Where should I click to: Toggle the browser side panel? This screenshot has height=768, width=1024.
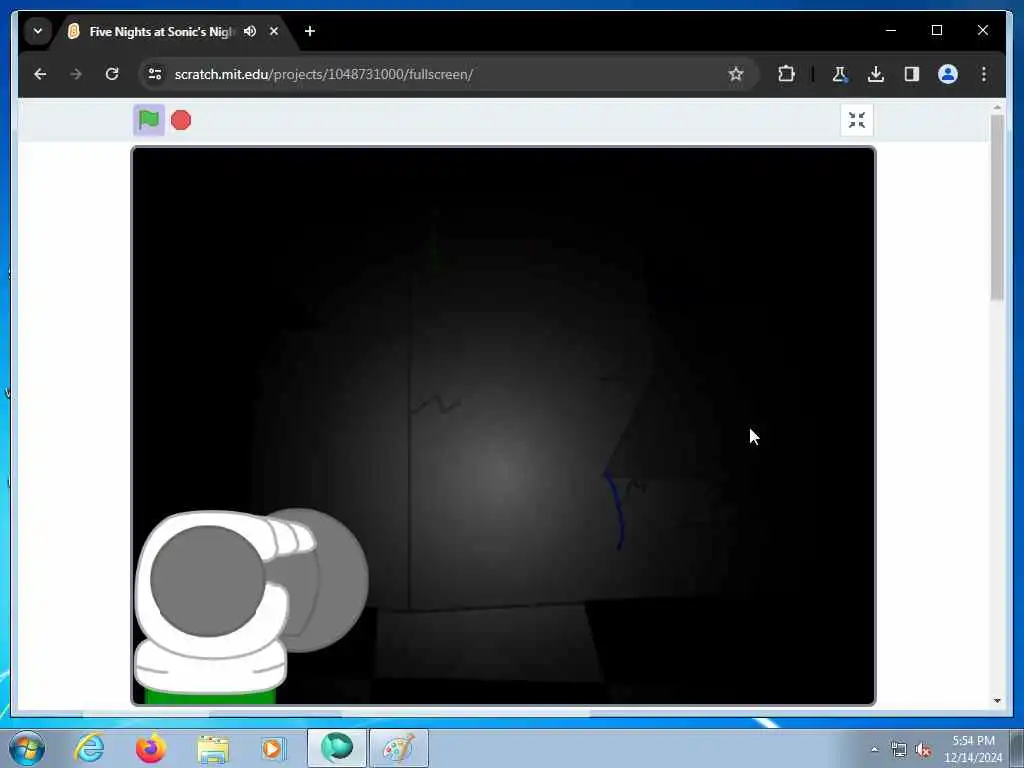tap(912, 74)
